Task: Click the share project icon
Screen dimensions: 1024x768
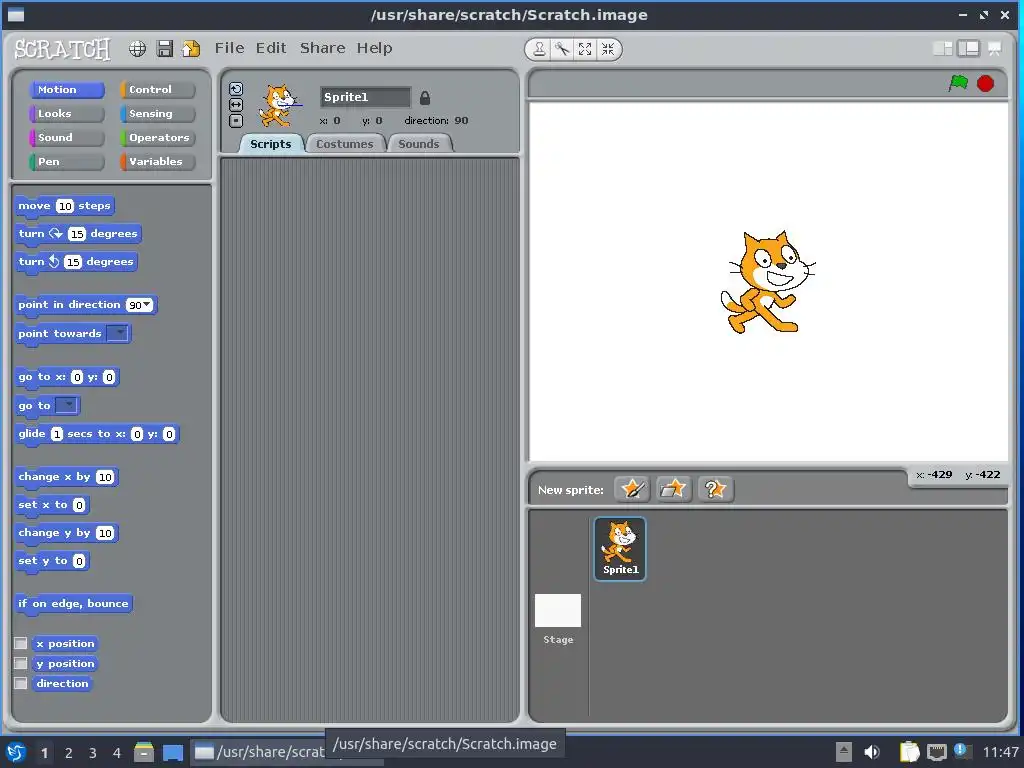Action: [x=191, y=49]
